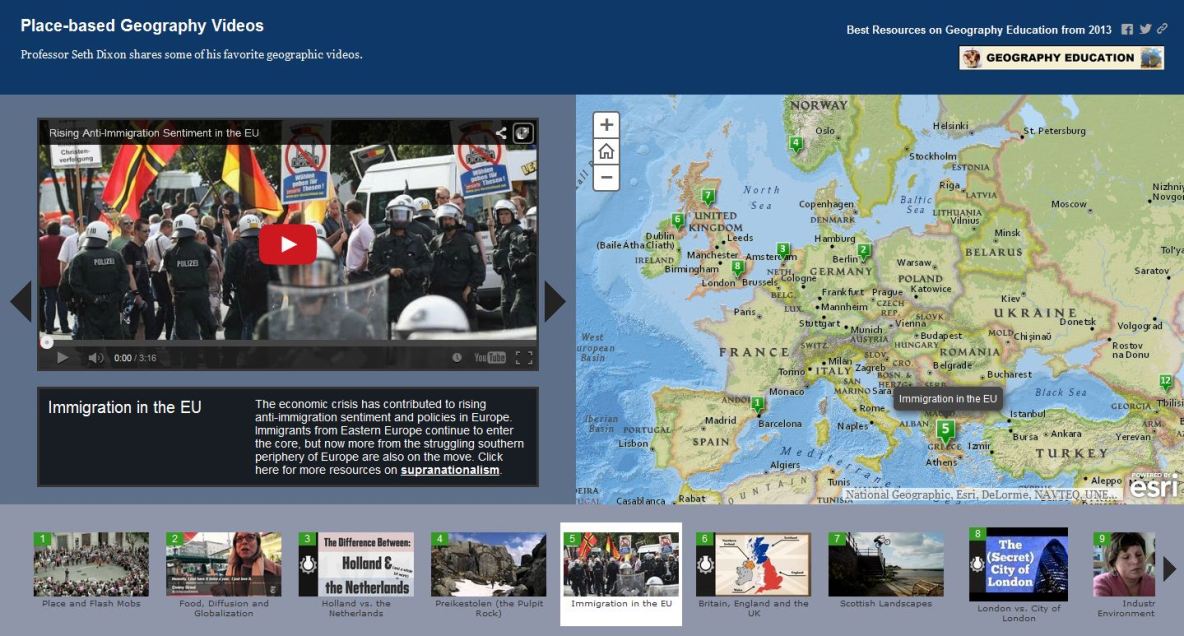The width and height of the screenshot is (1184, 636).
Task: Open the share icon on the video title bar
Action: point(501,132)
